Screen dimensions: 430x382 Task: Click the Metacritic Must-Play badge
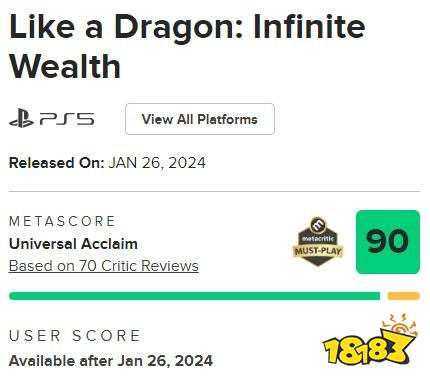coord(317,241)
